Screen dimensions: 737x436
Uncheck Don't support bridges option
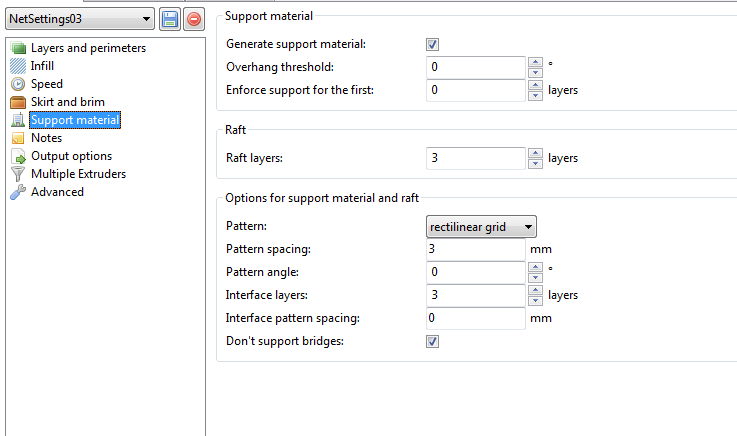pyautogui.click(x=432, y=342)
